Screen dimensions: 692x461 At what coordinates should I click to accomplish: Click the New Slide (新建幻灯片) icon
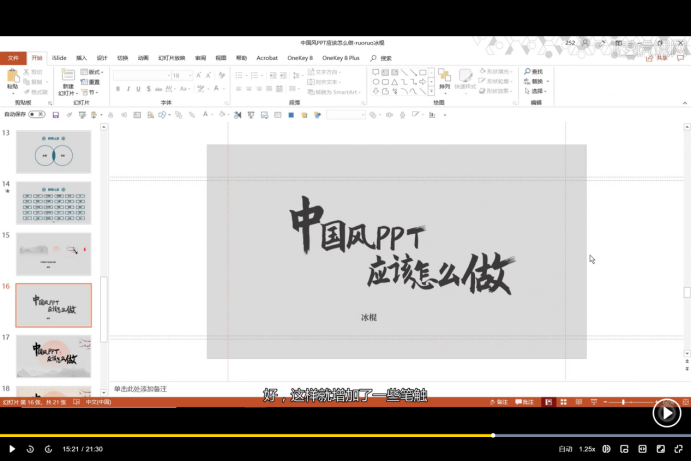(68, 75)
